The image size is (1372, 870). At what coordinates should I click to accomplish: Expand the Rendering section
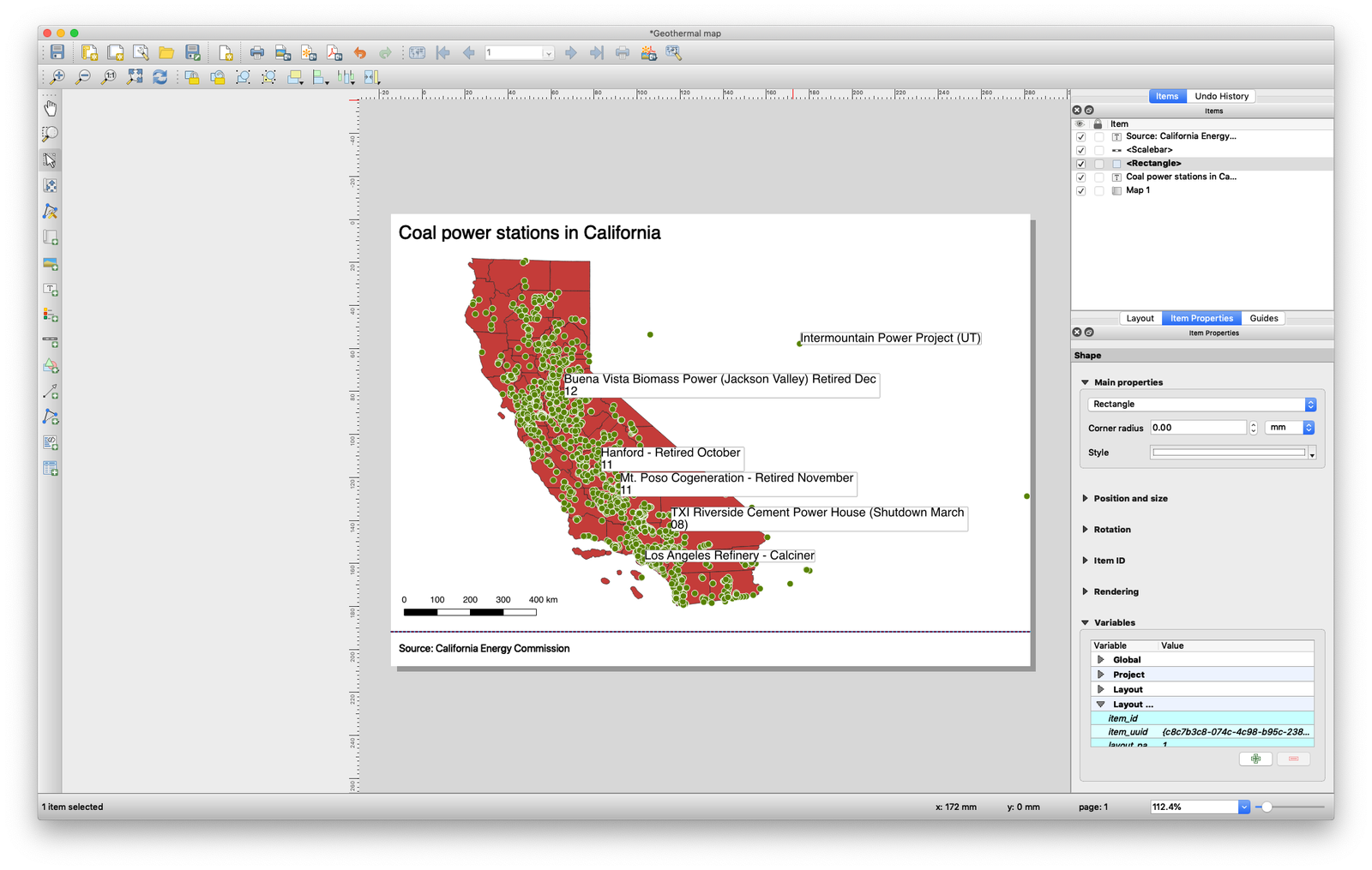[x=1085, y=591]
